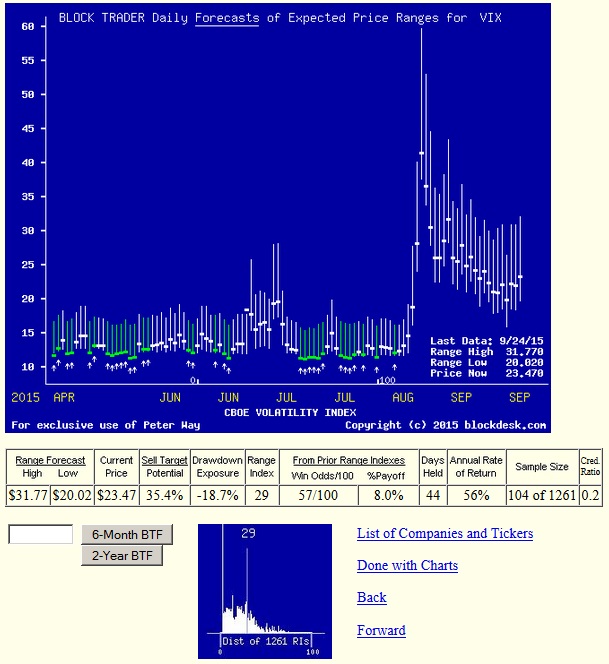Click the Drawdown Exposure column header
The height and width of the screenshot is (664, 609).
click(218, 466)
